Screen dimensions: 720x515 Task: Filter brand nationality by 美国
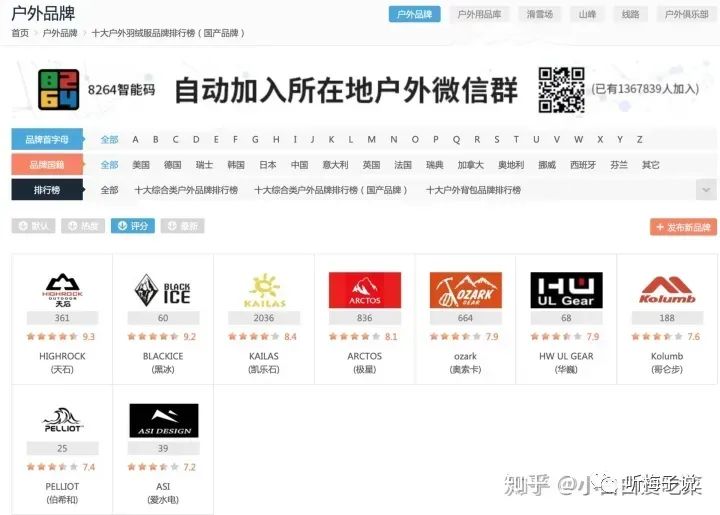coord(141,165)
